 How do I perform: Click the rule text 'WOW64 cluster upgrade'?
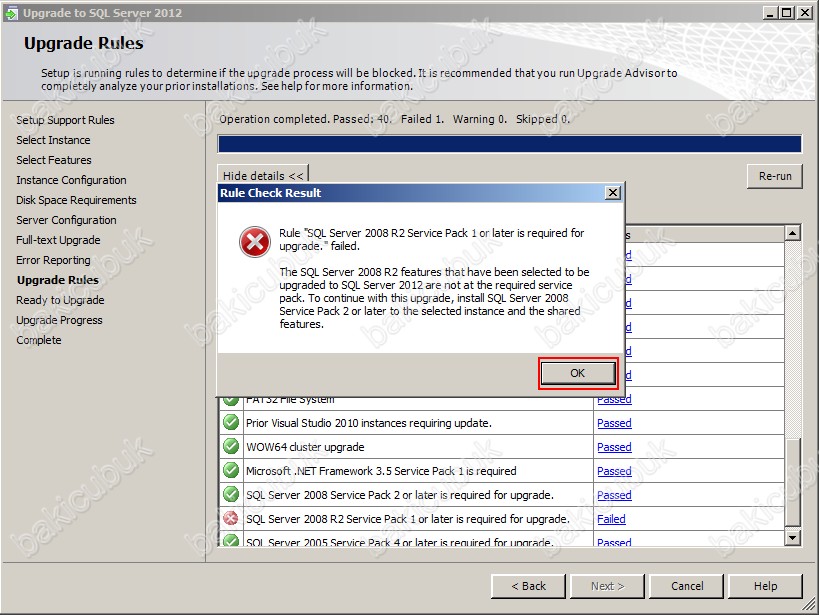[x=305, y=447]
